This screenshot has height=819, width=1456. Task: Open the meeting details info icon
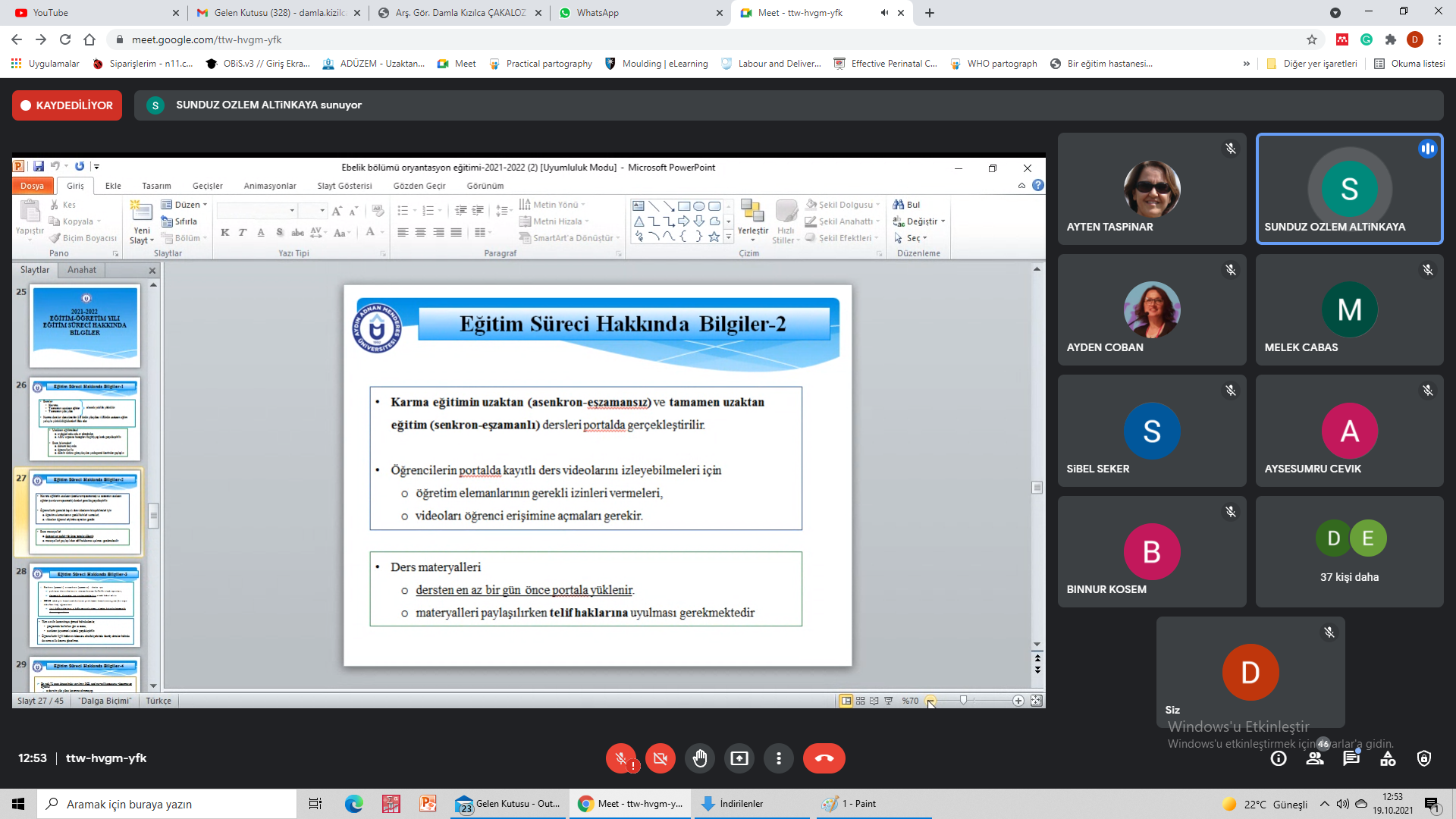[1279, 758]
